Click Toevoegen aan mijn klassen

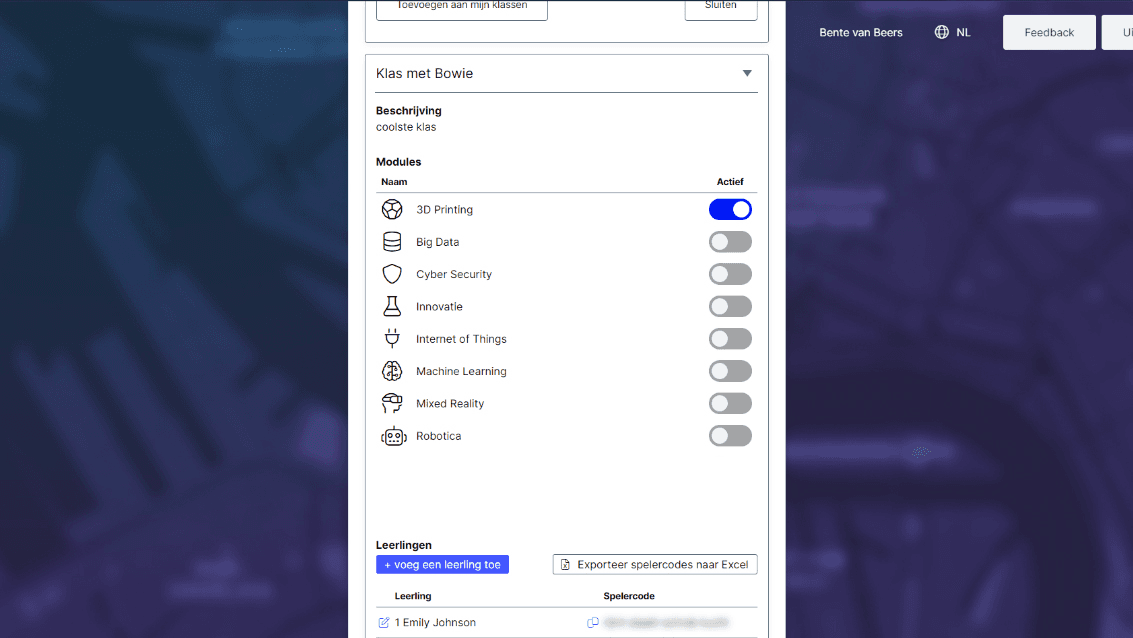(461, 6)
